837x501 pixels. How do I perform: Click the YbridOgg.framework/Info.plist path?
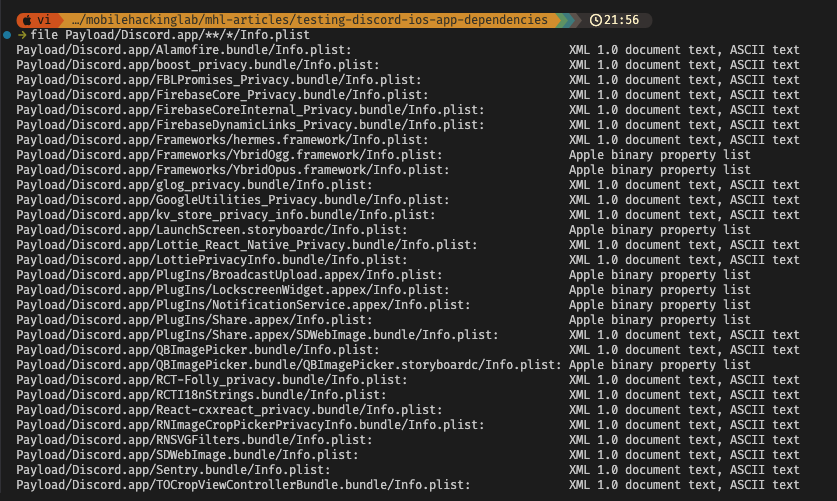click(229, 155)
